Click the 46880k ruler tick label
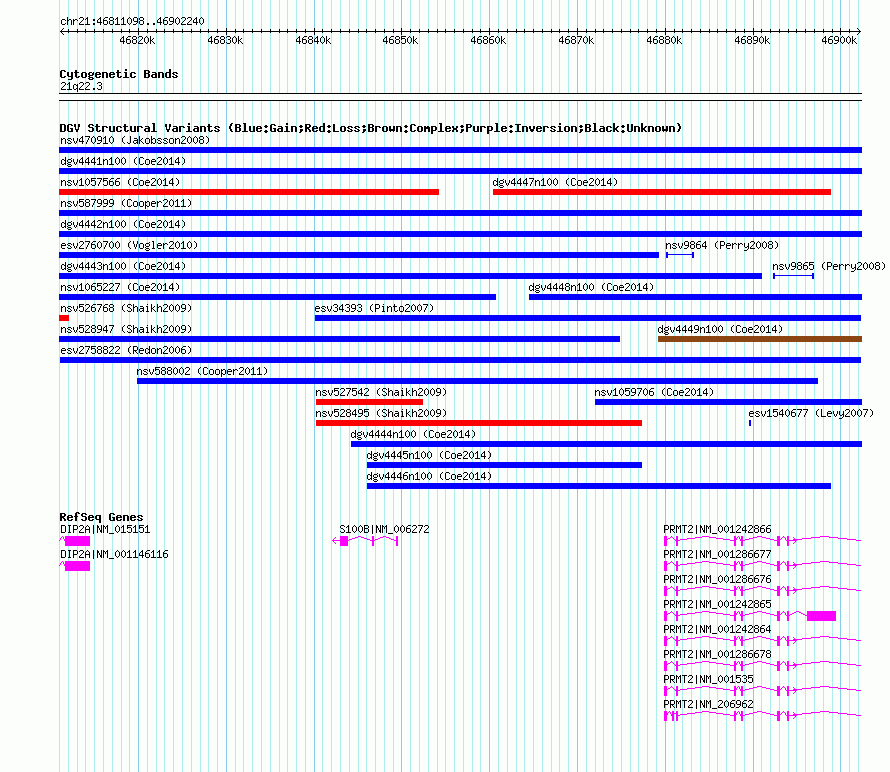This screenshot has height=772, width=890. coord(664,40)
